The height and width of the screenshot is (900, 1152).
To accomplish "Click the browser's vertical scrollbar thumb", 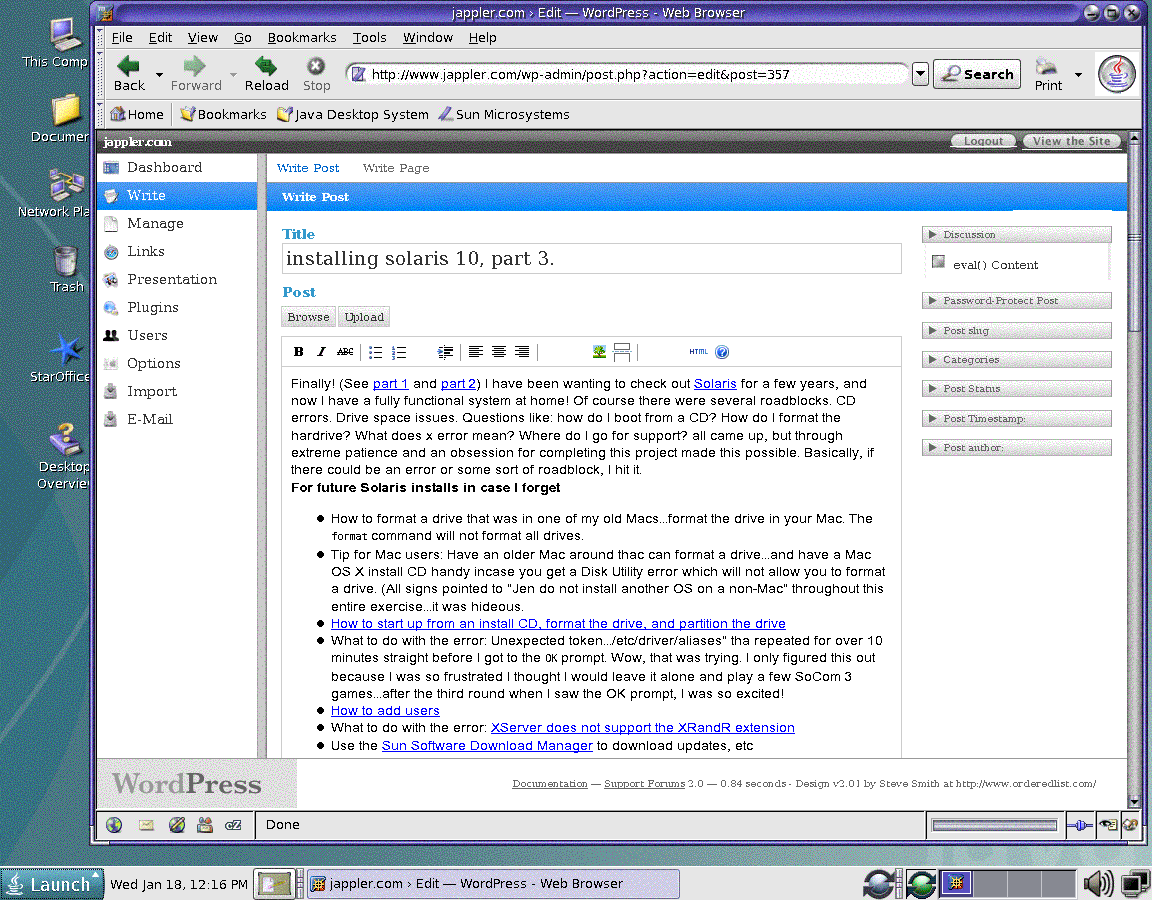I will tap(1134, 238).
